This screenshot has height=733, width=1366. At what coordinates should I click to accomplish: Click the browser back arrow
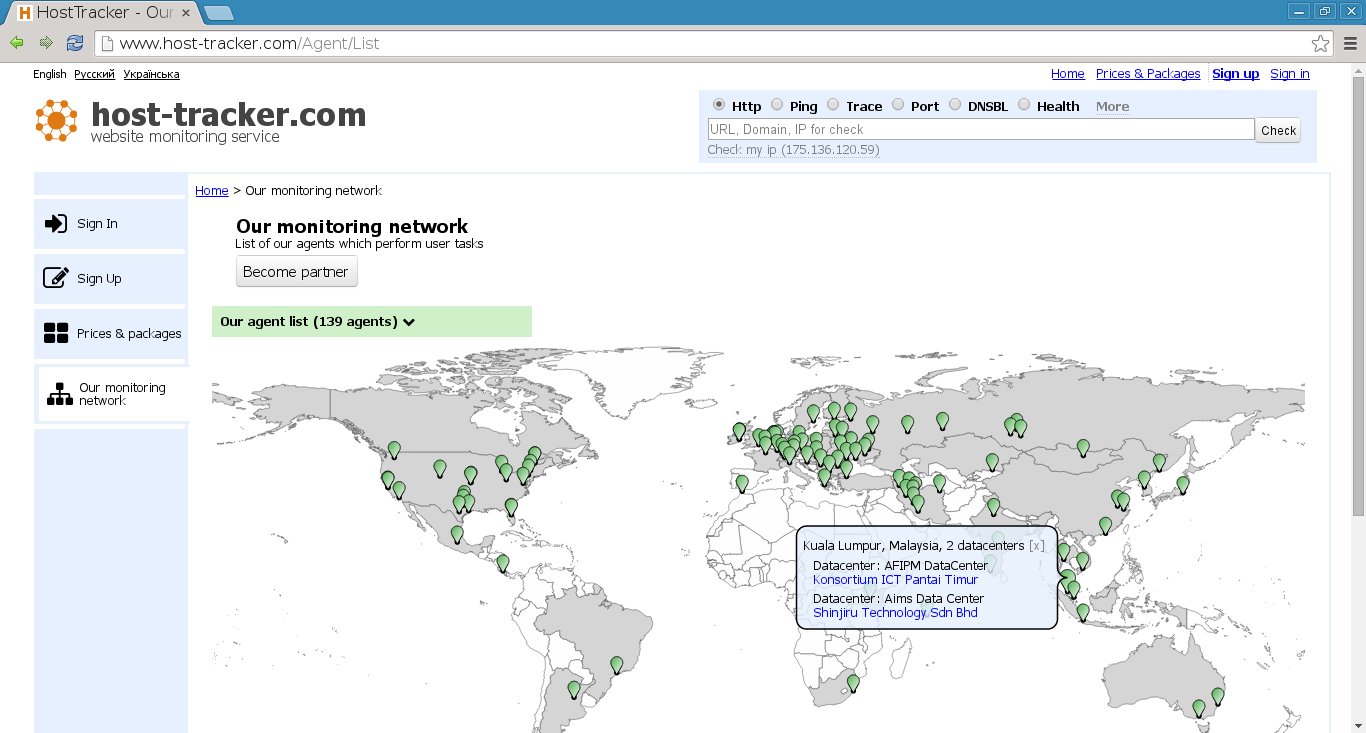coord(16,43)
